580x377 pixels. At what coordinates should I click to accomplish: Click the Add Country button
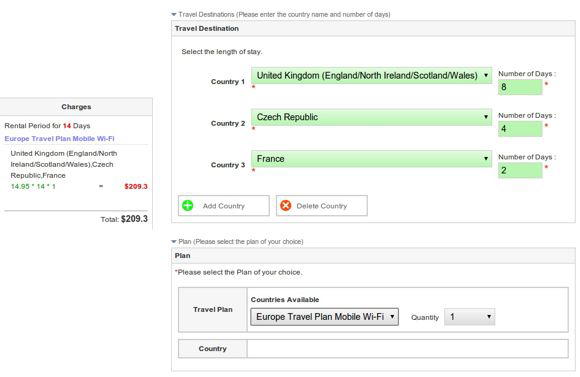224,206
